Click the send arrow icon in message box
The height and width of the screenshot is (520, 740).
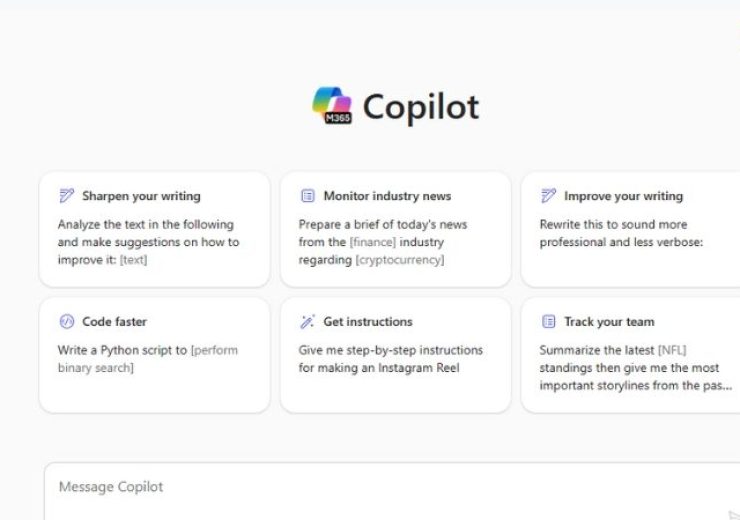click(x=734, y=515)
